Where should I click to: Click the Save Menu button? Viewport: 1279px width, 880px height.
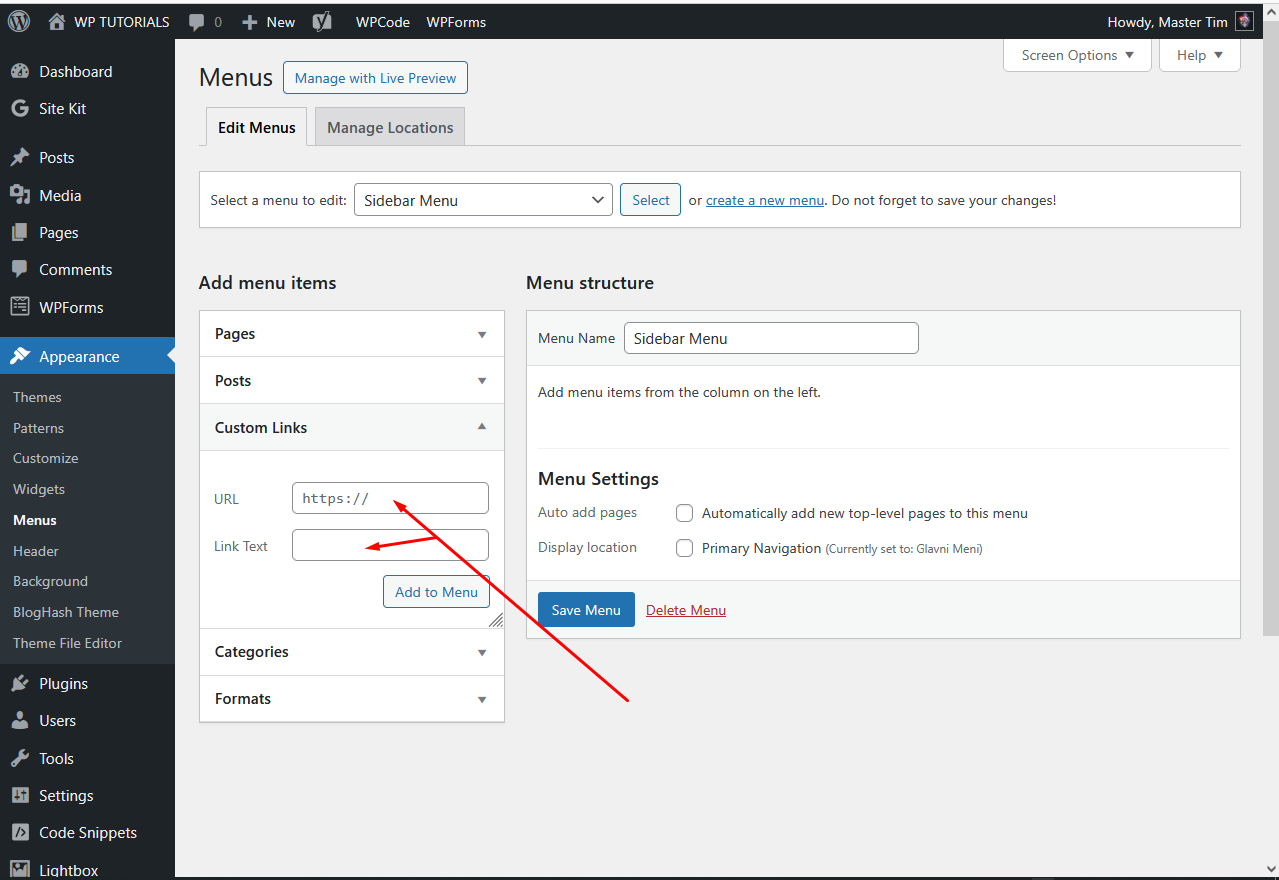click(586, 610)
